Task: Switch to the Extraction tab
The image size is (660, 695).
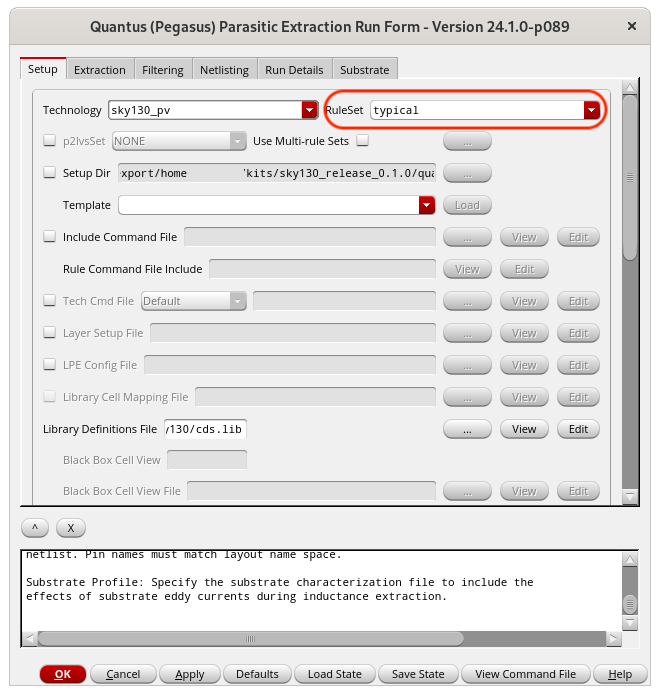Action: click(99, 70)
